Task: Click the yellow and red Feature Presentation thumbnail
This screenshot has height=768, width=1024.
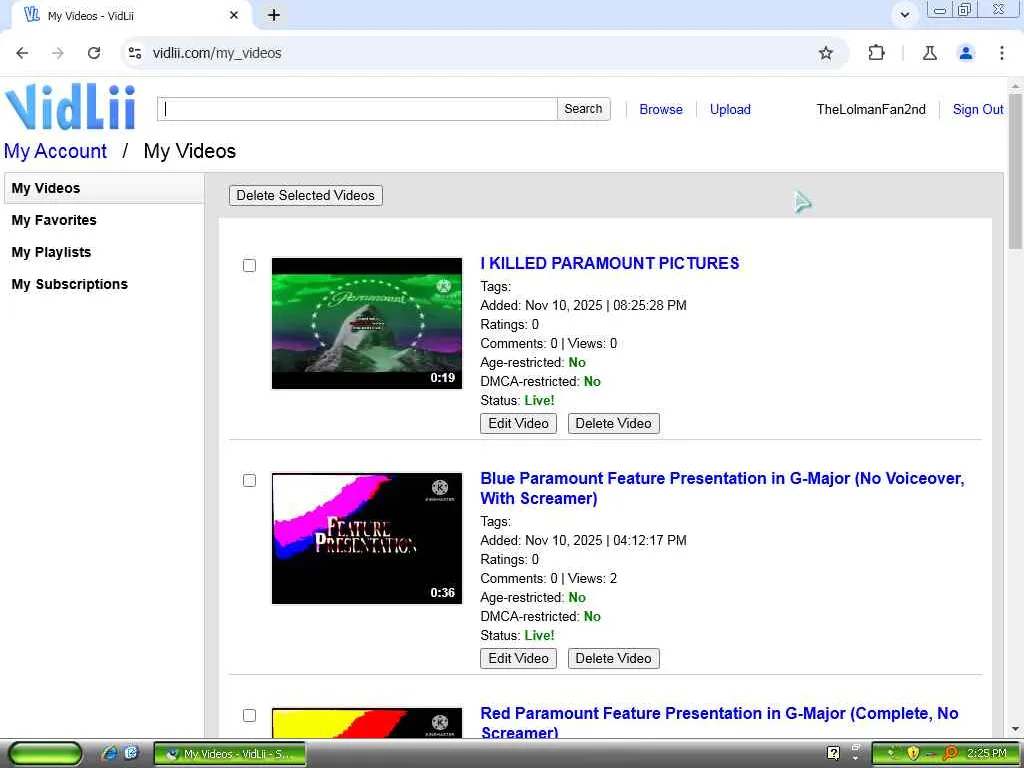Action: [367, 723]
